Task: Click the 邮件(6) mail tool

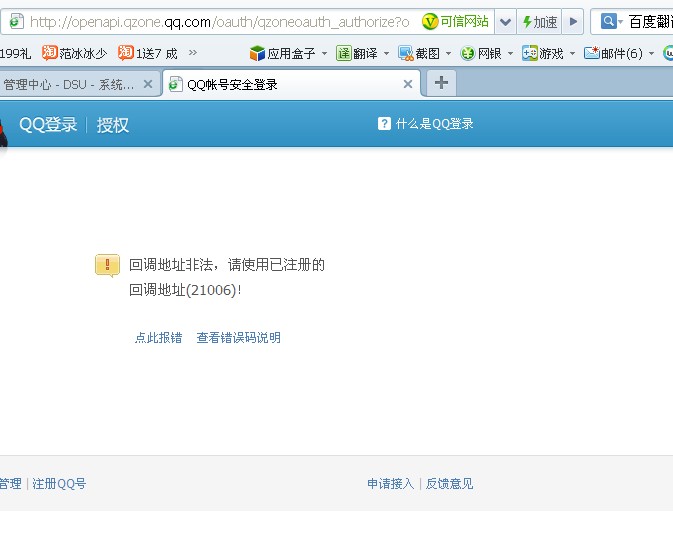Action: pos(613,53)
